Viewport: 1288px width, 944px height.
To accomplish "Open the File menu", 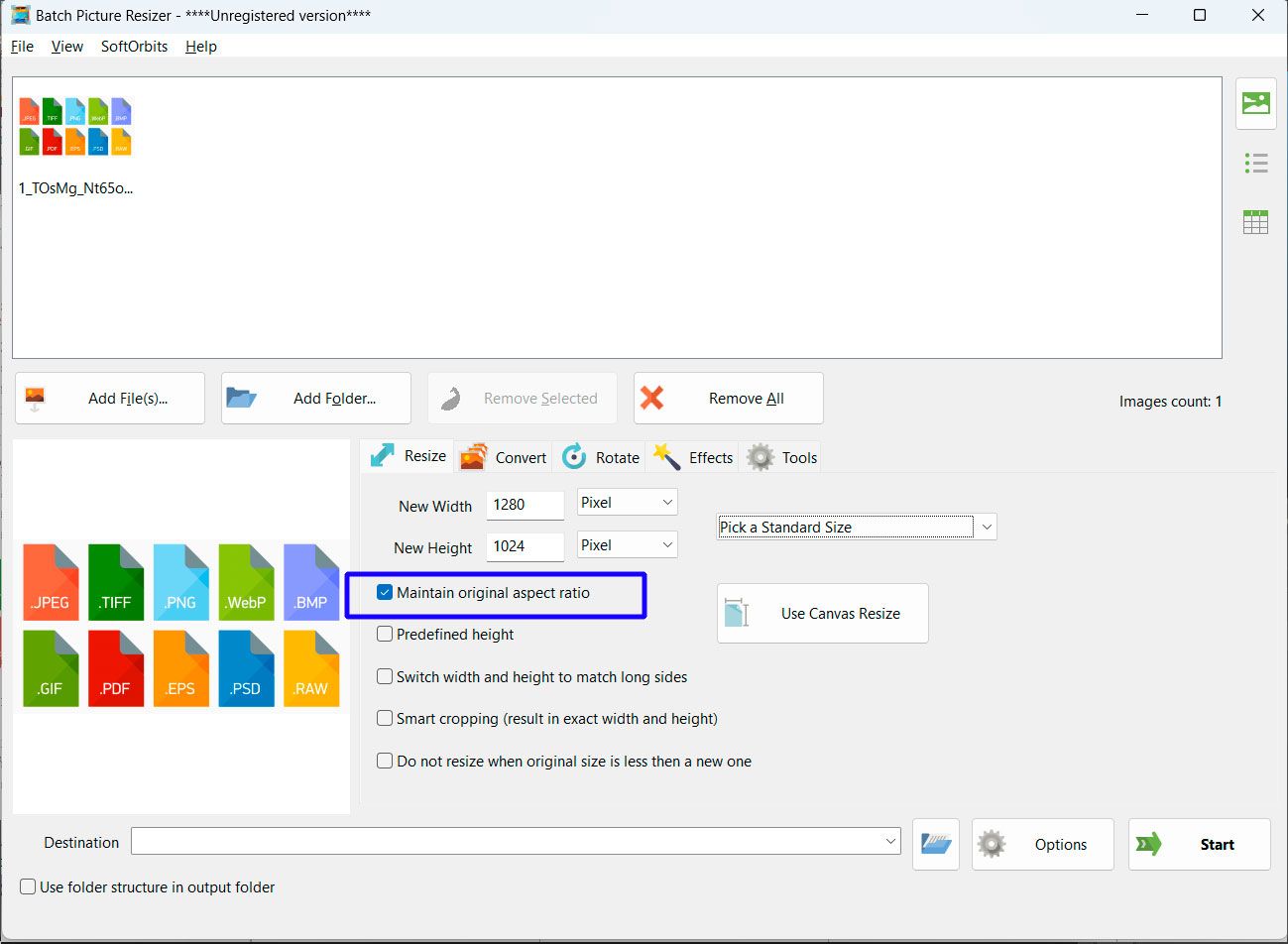I will click(x=22, y=47).
